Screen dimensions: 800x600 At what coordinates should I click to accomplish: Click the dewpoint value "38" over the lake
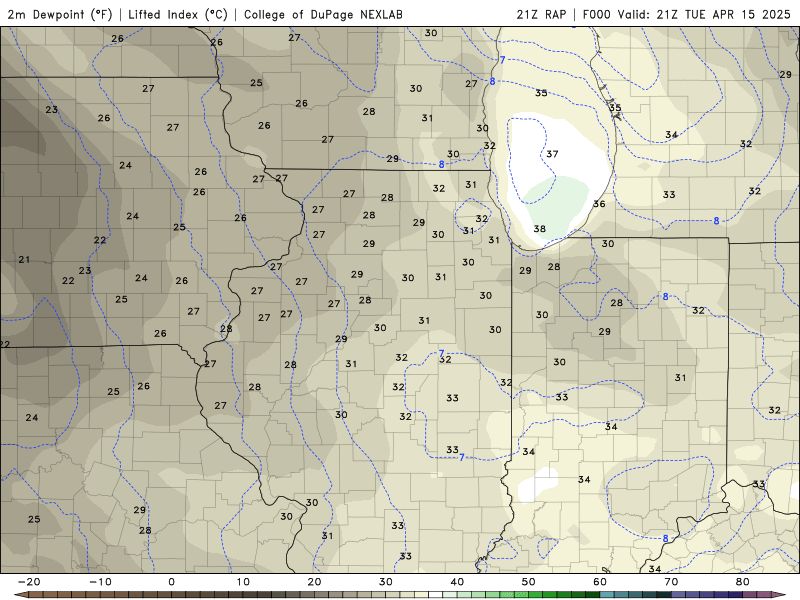pyautogui.click(x=539, y=229)
